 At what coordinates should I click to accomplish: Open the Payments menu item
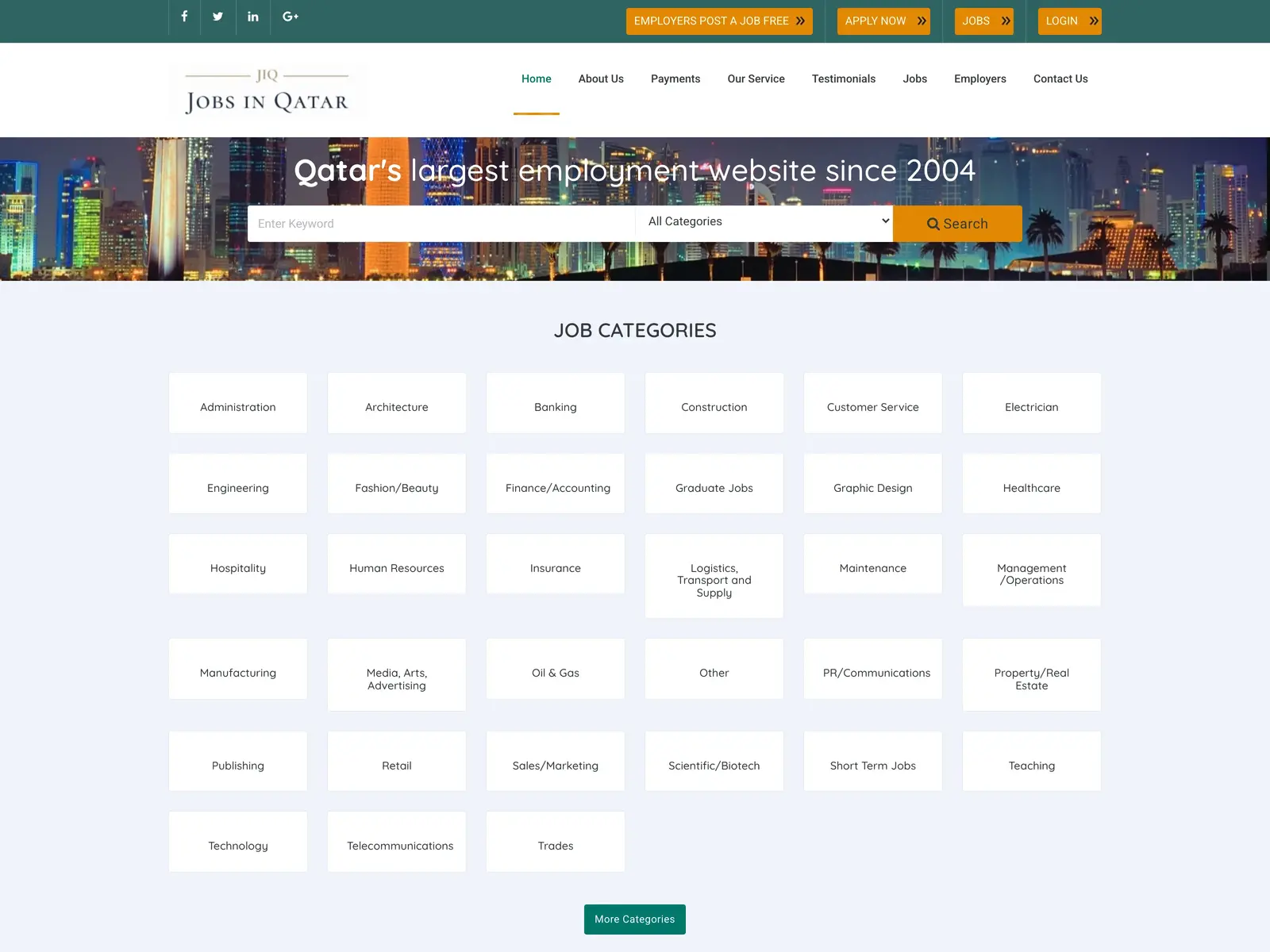coord(675,79)
